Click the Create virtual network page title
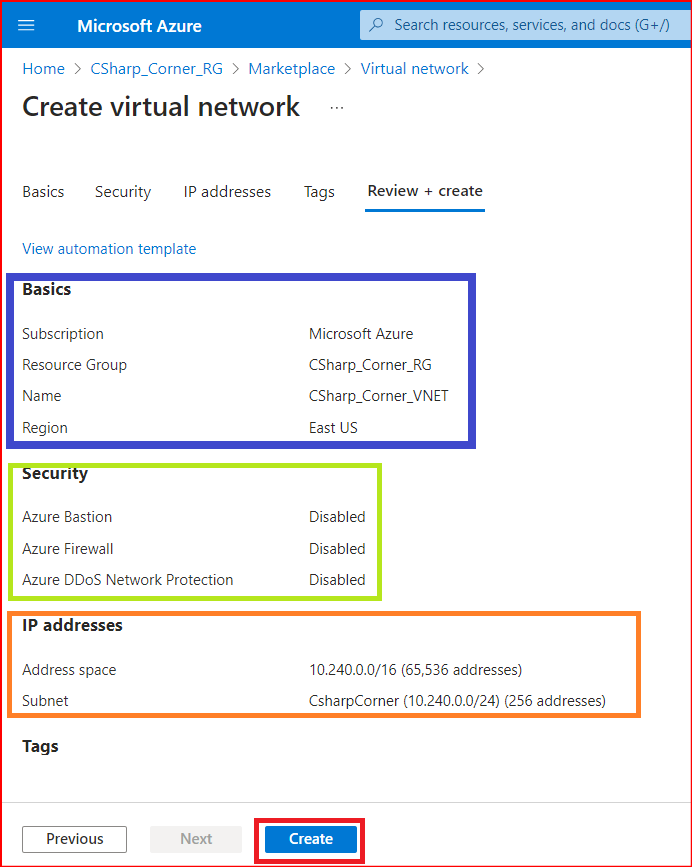Image resolution: width=692 pixels, height=867 pixels. pos(161,107)
